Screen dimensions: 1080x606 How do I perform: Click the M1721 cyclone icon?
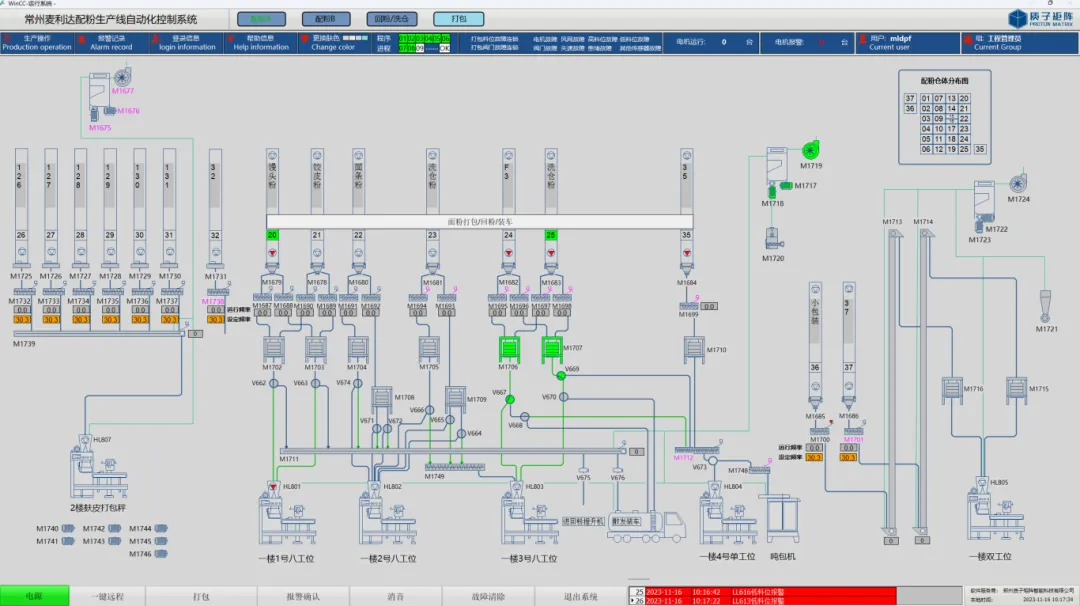(1045, 306)
